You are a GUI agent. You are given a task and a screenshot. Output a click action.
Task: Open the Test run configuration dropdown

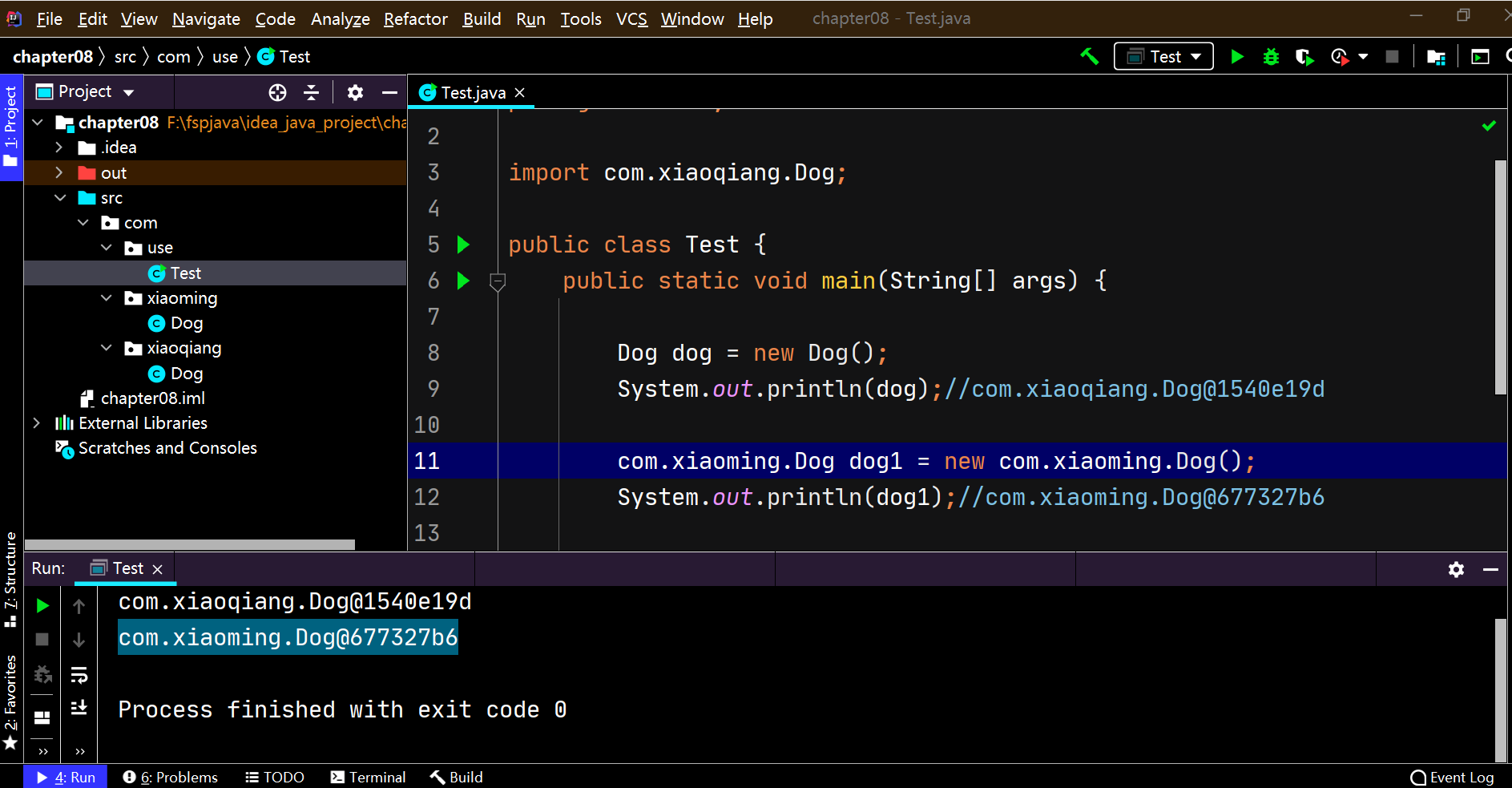[x=1163, y=57]
